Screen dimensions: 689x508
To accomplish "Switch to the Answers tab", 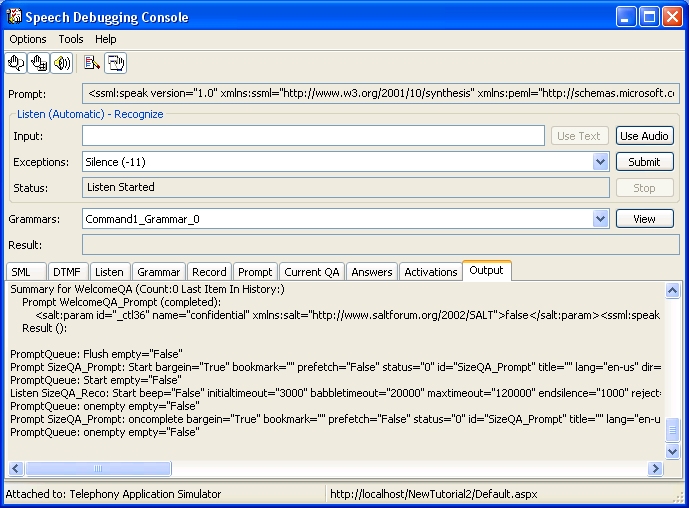I will 372,272.
